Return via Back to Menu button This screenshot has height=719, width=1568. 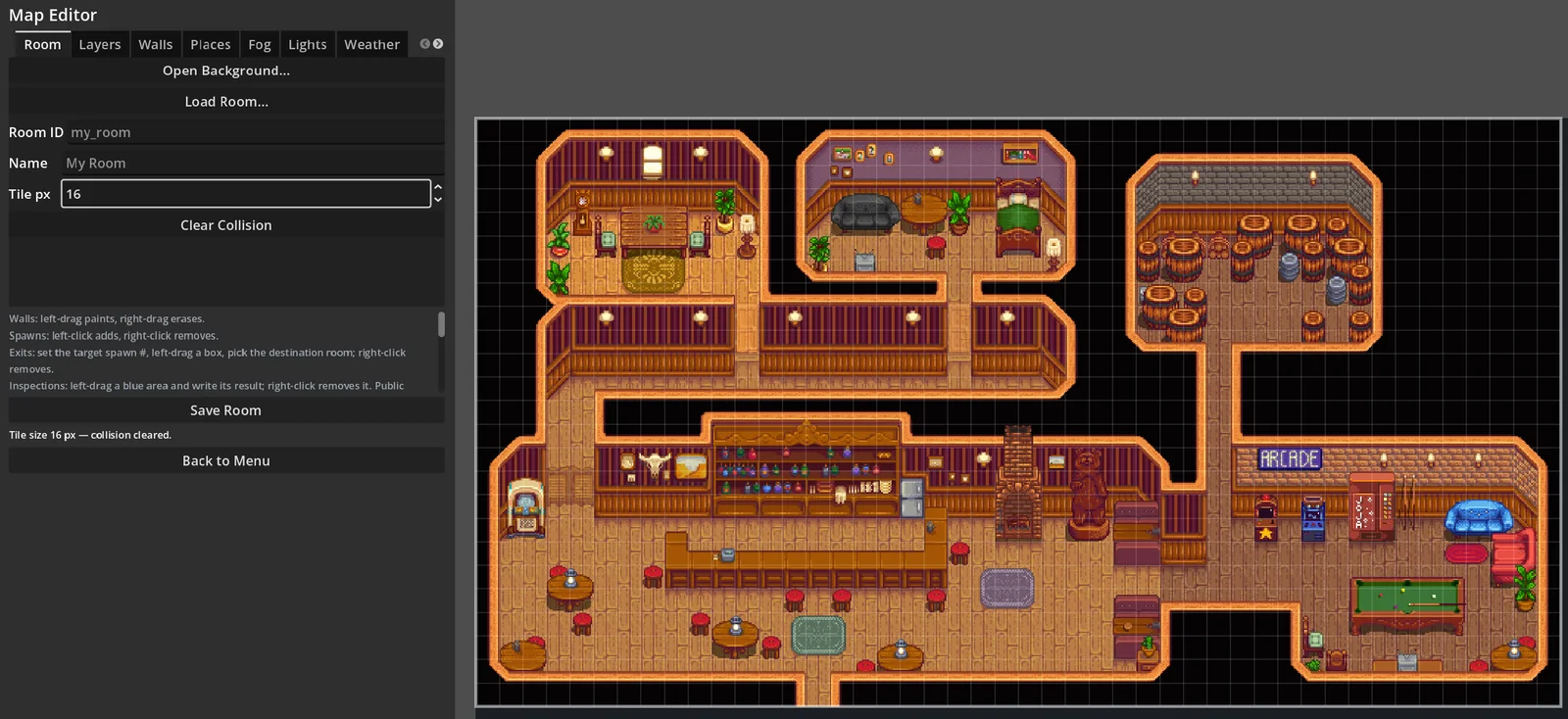tap(226, 460)
